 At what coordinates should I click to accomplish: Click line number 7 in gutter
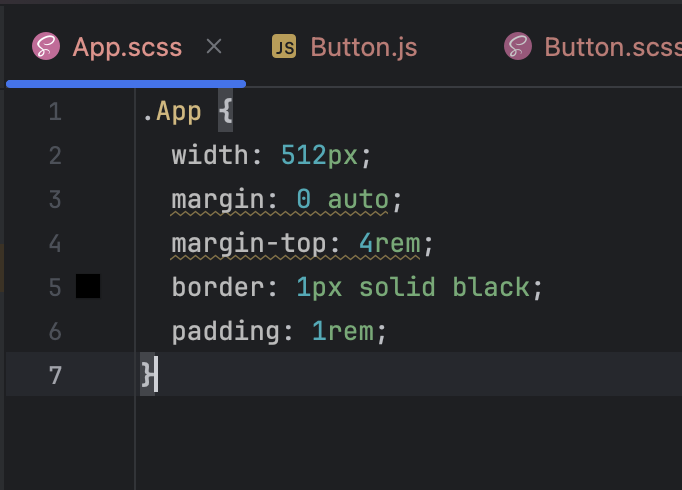55,375
